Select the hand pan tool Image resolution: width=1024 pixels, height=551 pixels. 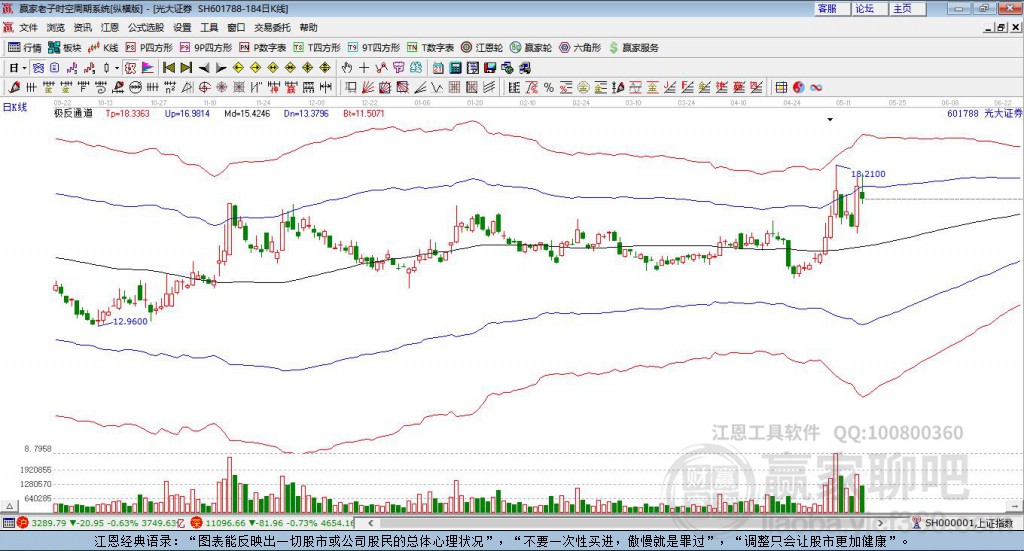(347, 67)
